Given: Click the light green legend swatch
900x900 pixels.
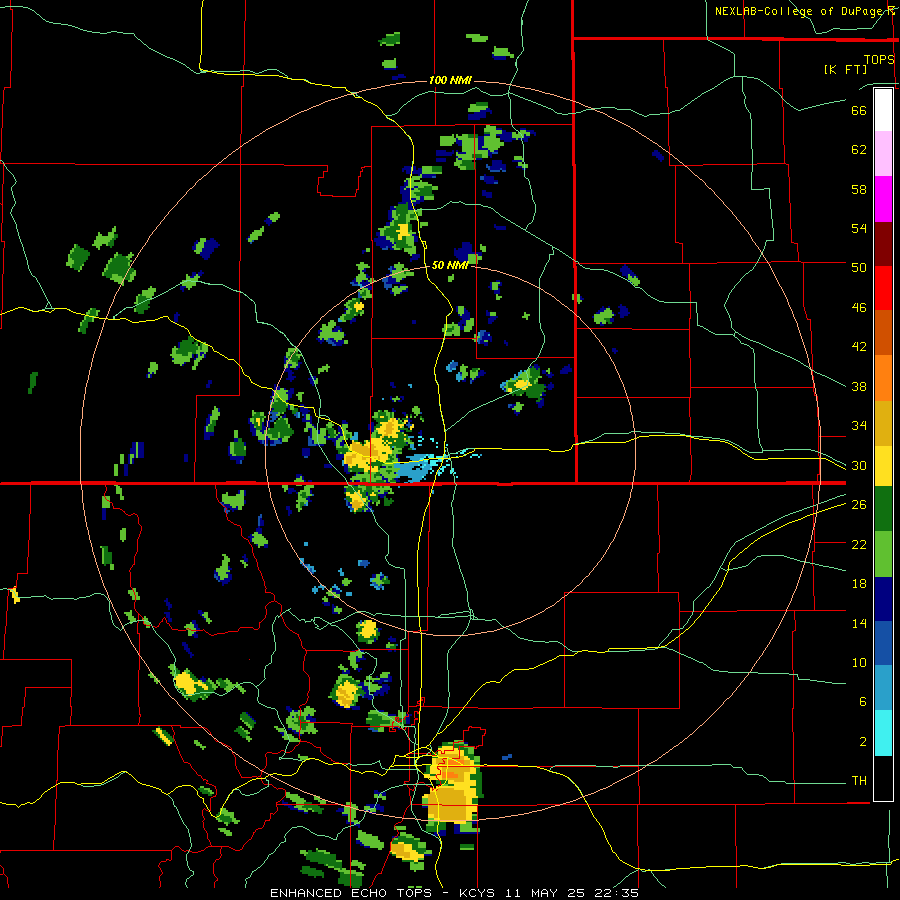Looking at the screenshot, I should pyautogui.click(x=883, y=554).
